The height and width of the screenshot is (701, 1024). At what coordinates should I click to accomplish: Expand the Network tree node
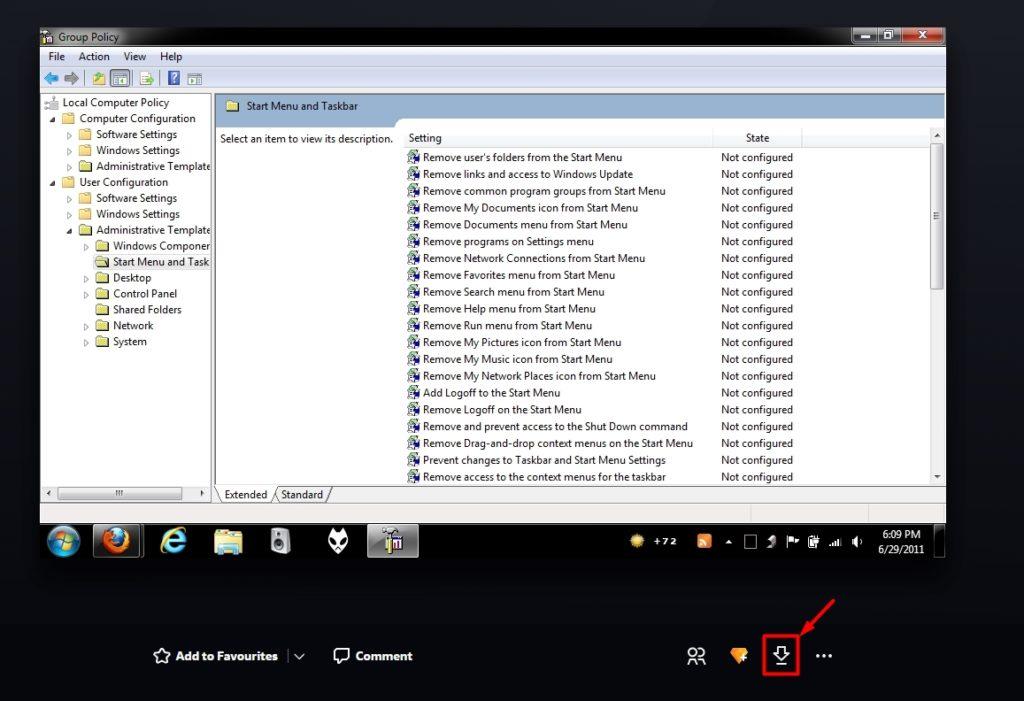tap(86, 327)
